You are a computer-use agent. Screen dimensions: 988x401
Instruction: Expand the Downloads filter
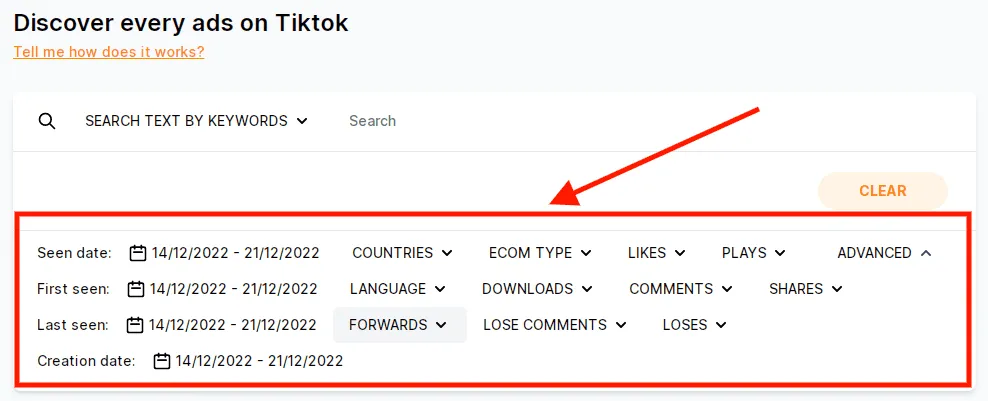[537, 289]
